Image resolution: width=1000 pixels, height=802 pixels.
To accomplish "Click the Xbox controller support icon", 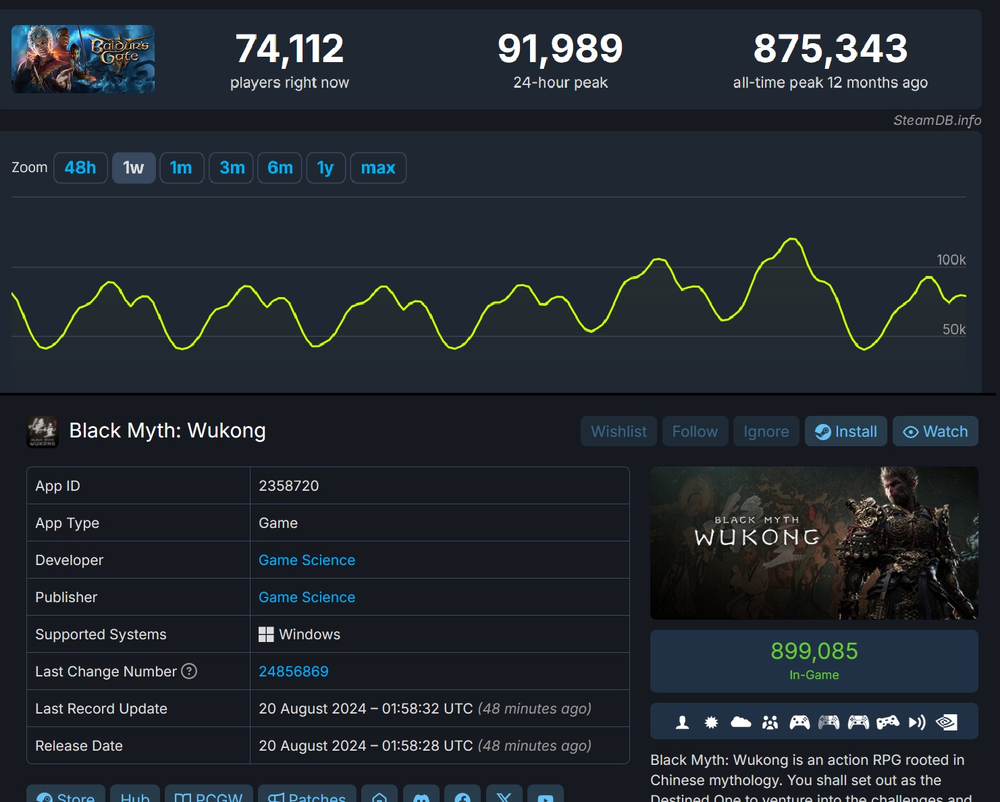I will coord(799,722).
